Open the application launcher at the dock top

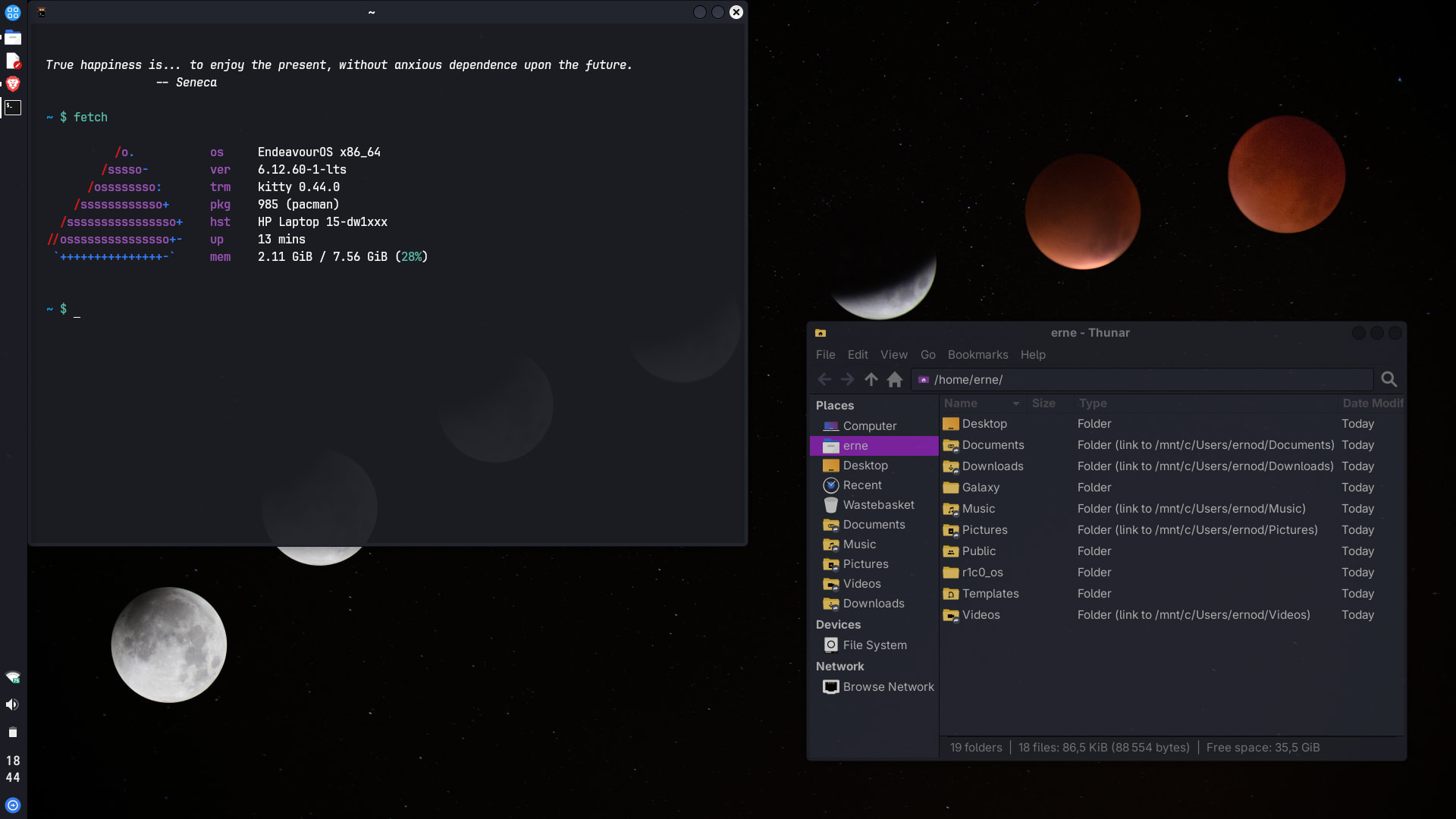coord(13,12)
